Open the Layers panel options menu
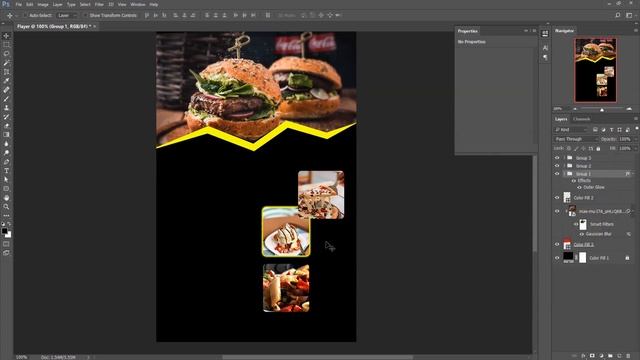The height and width of the screenshot is (360, 640). (636, 119)
